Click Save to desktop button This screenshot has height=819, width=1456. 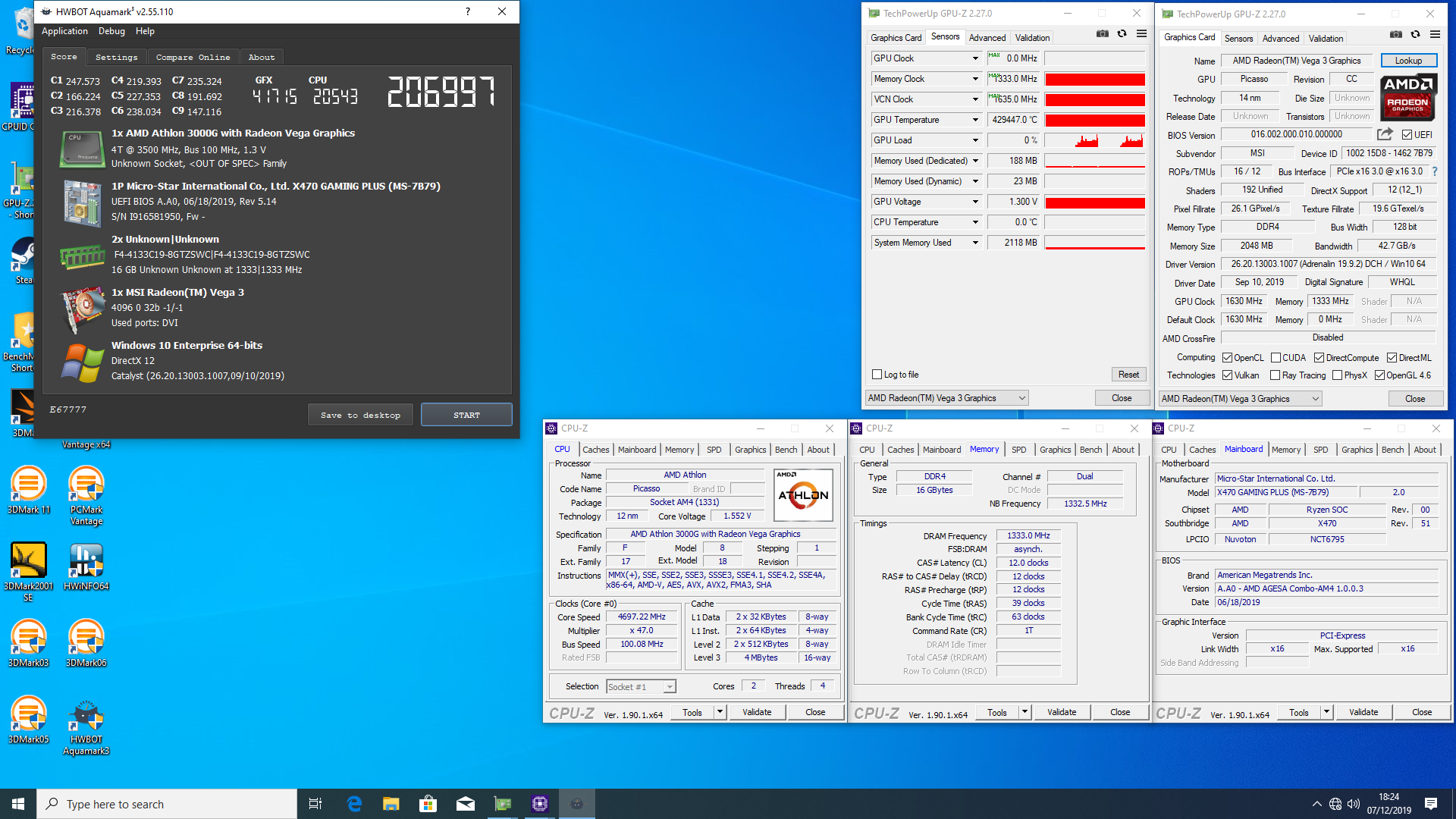click(x=360, y=415)
